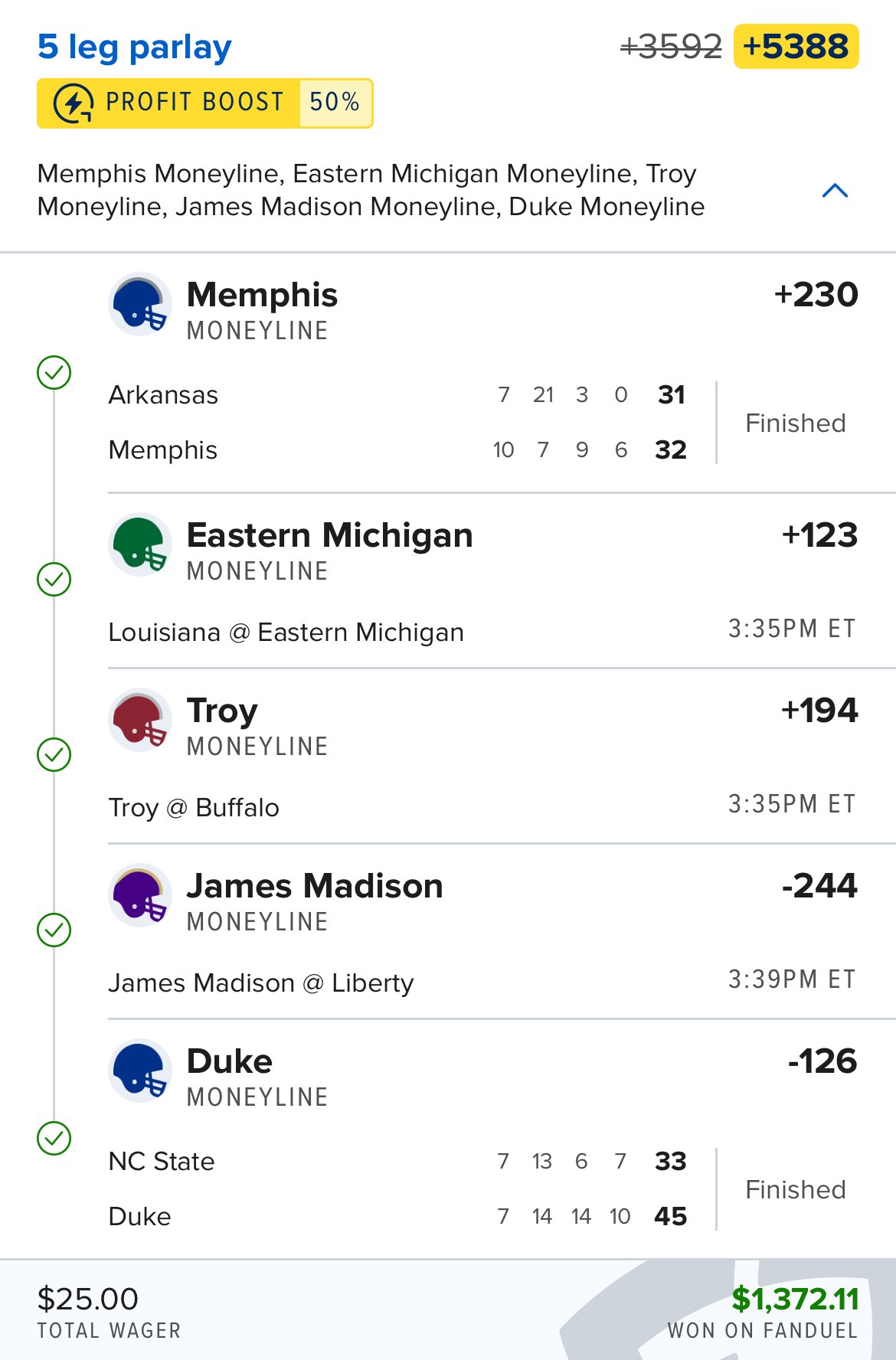Click the Duke blue helmet icon
Viewport: 896px width, 1360px height.
tap(139, 1071)
